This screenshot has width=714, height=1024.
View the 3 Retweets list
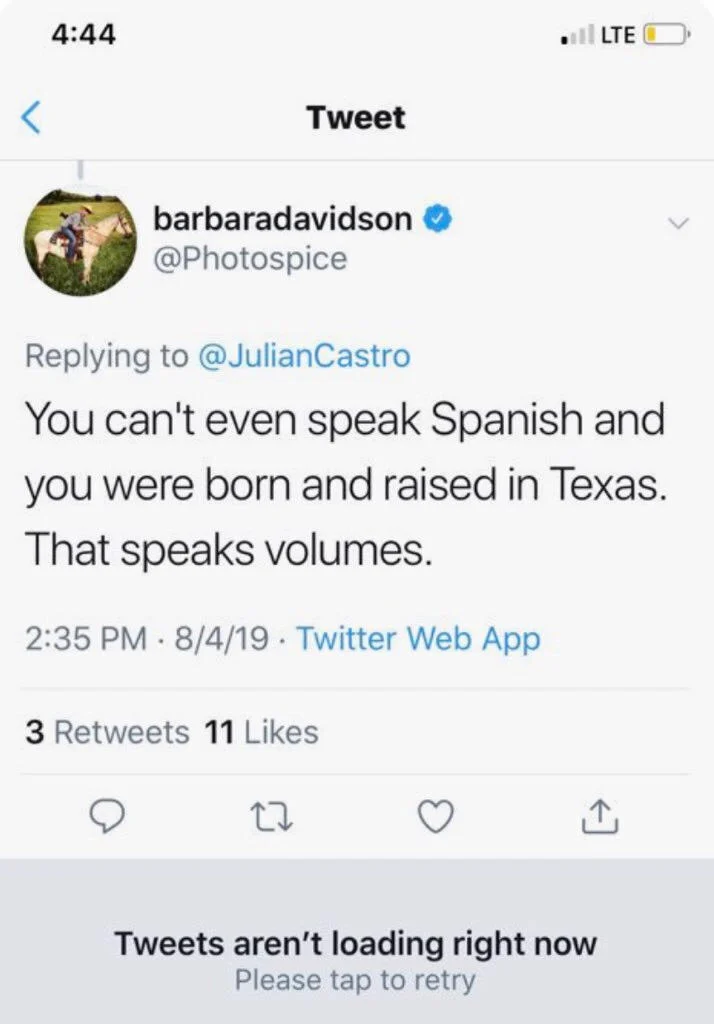point(107,732)
